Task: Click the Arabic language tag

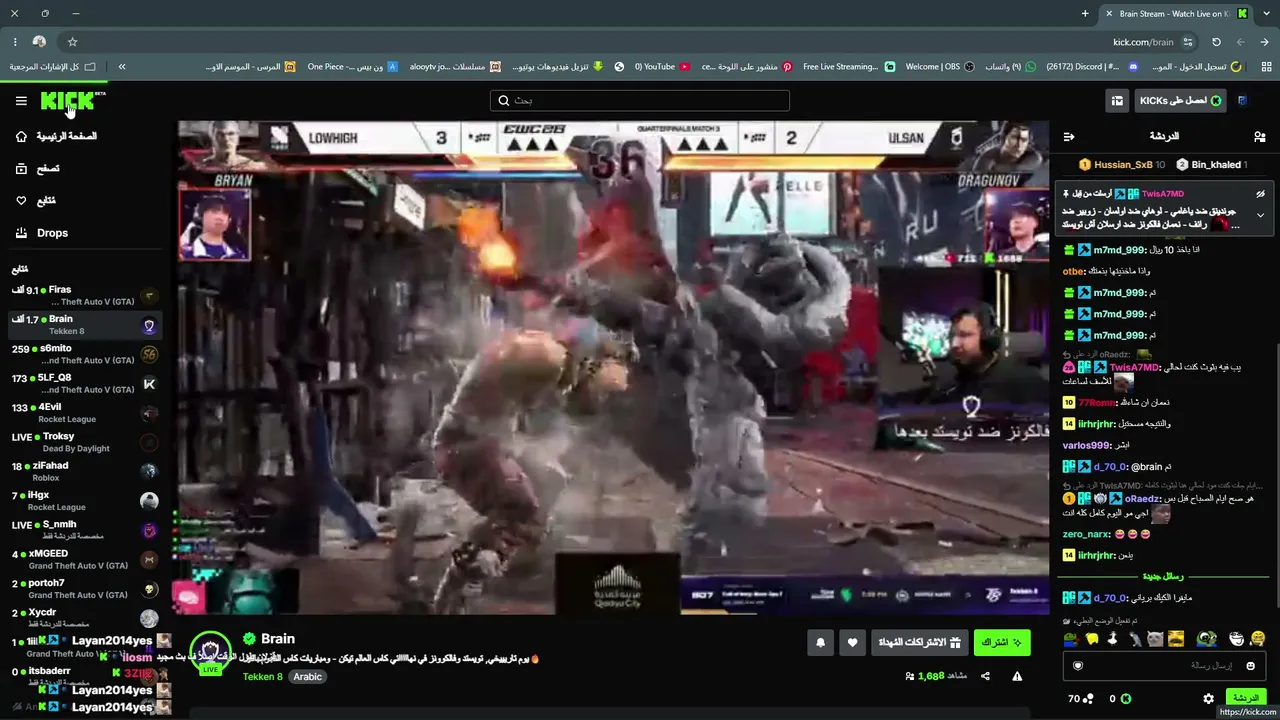Action: [x=307, y=677]
